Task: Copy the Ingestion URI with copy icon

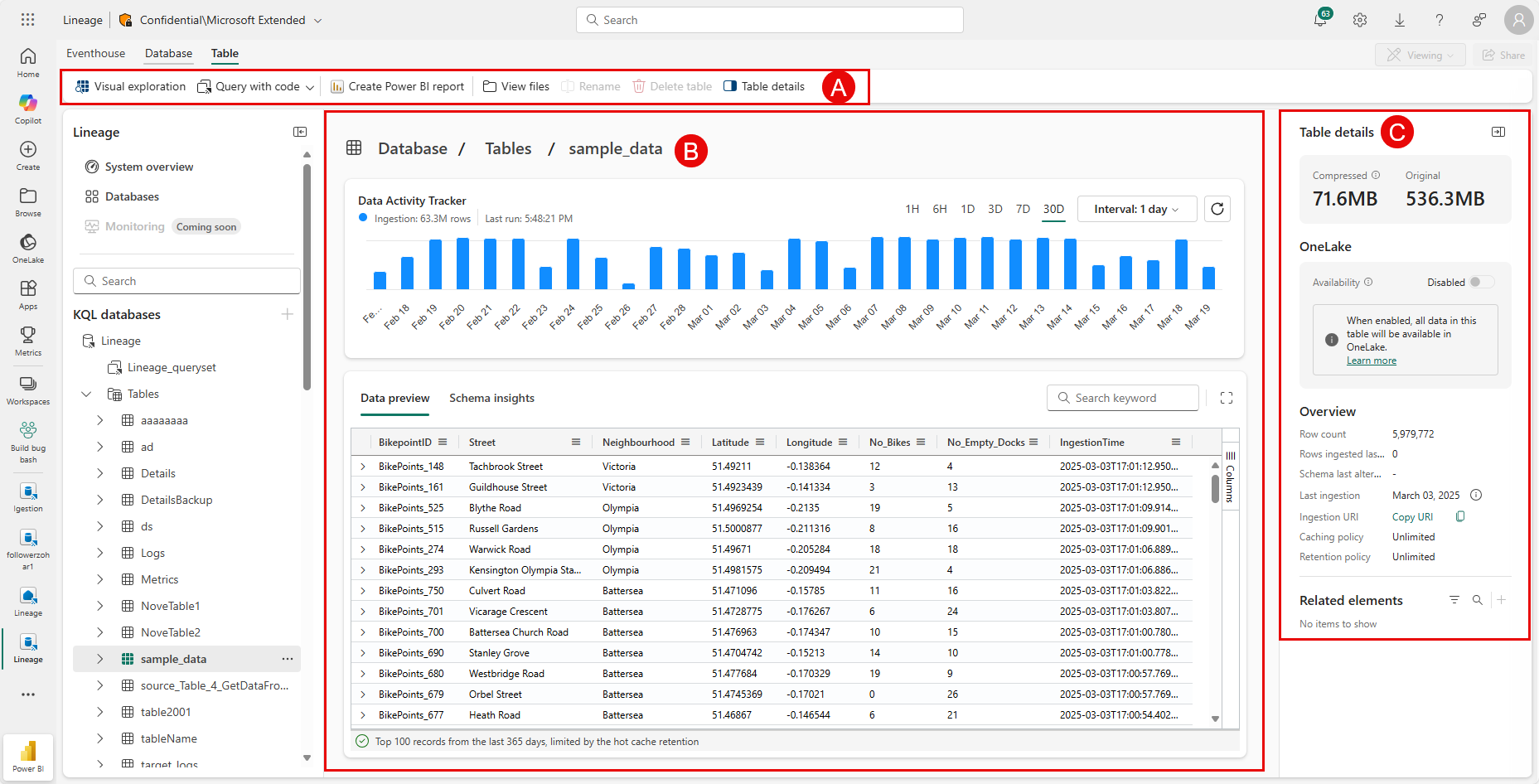Action: click(x=1460, y=517)
